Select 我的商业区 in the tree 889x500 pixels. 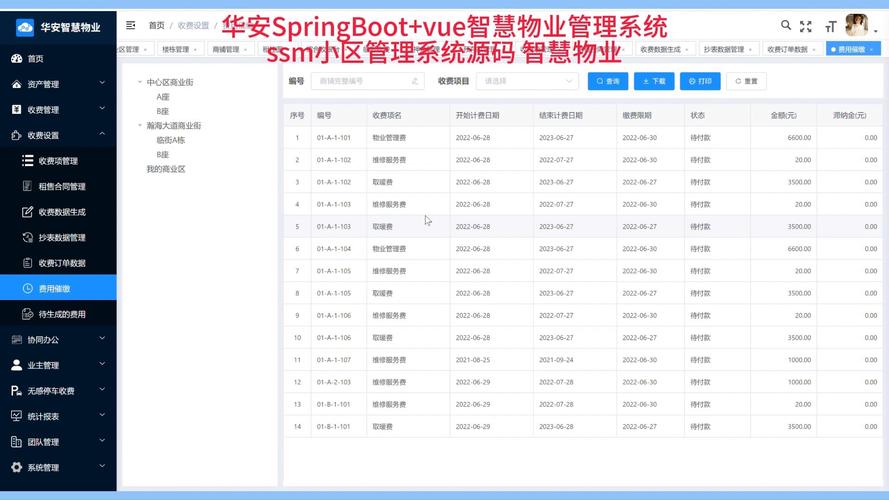(166, 169)
